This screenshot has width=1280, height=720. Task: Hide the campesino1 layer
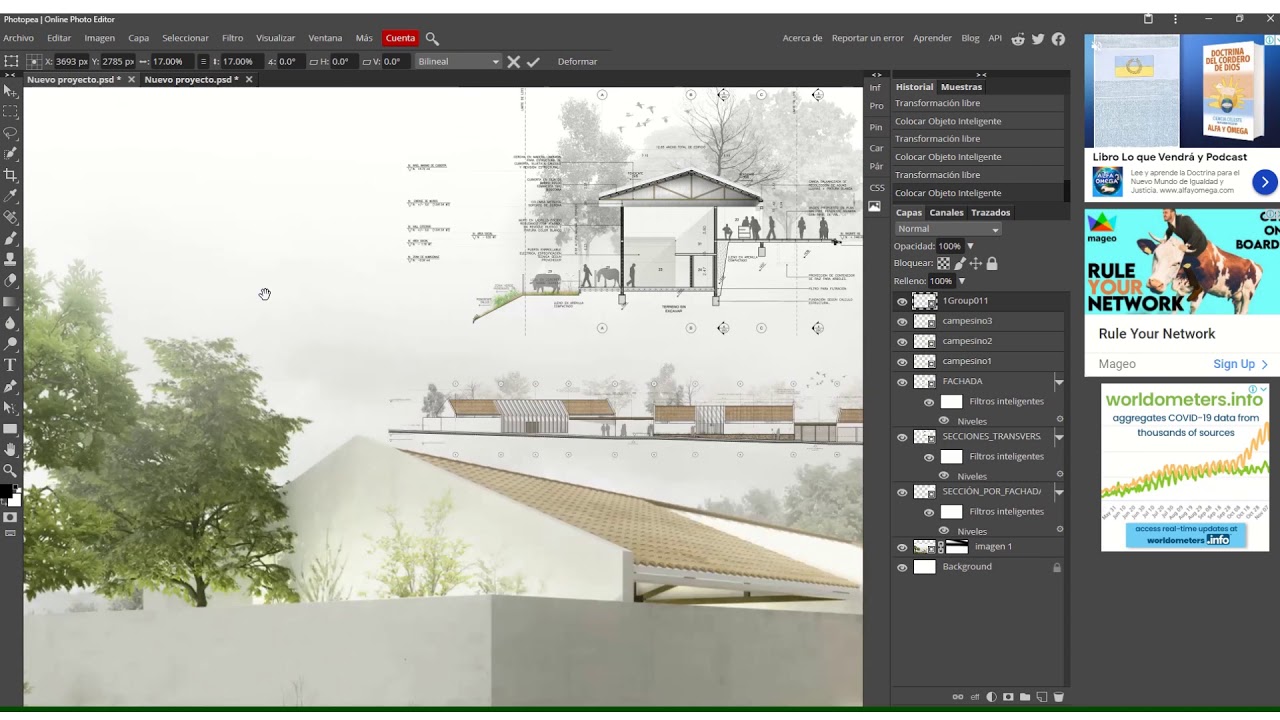coord(902,362)
